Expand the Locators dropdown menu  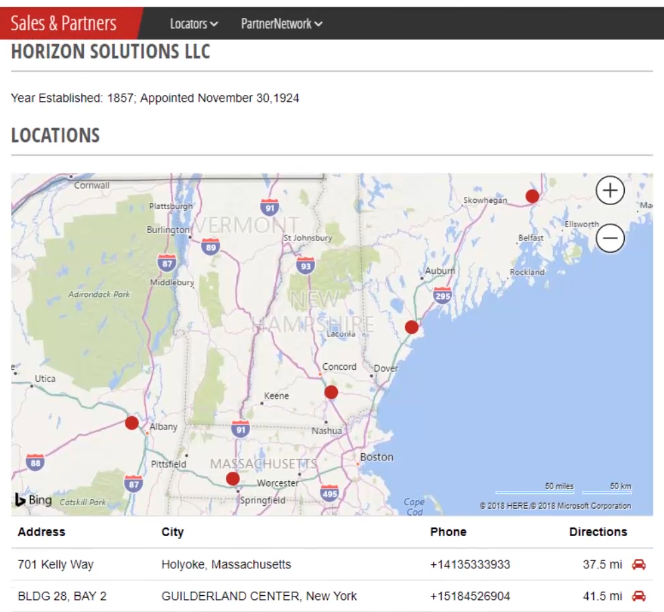[194, 23]
